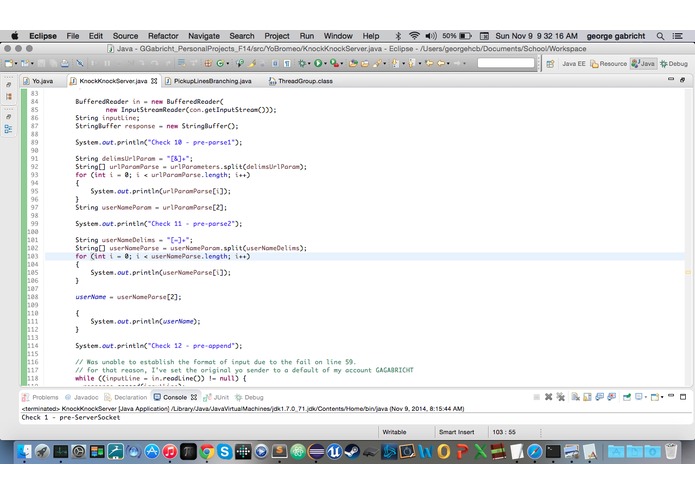
Task: Click the Apple menu icon
Action: click(x=15, y=36)
